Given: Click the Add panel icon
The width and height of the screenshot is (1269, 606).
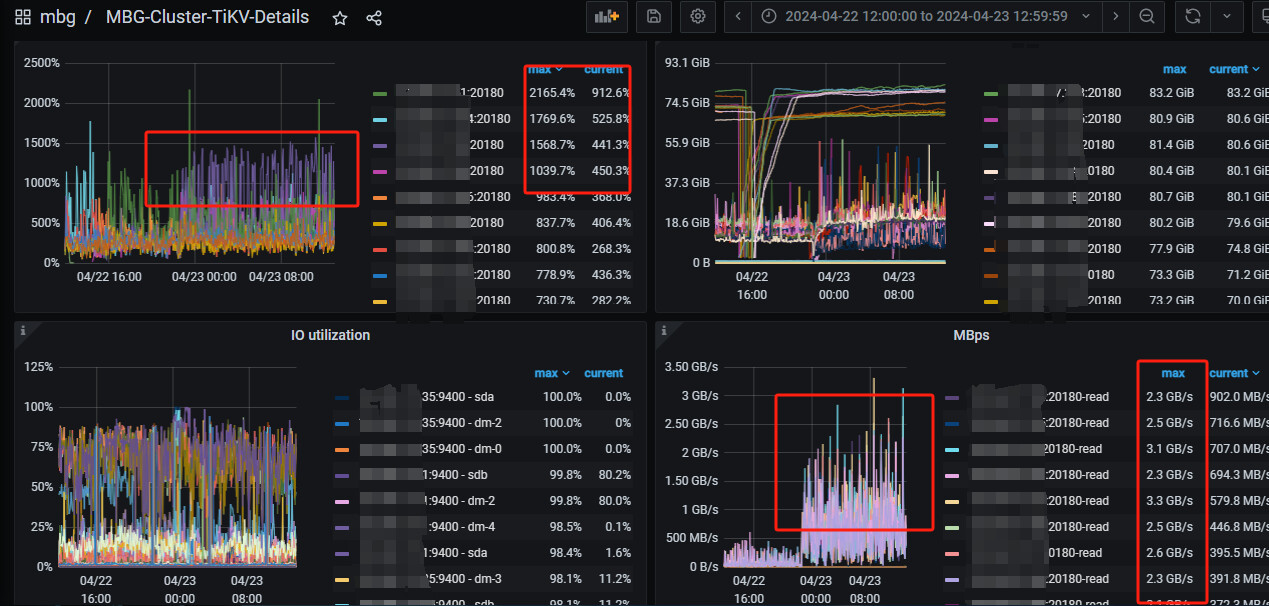Looking at the screenshot, I should pos(606,16).
